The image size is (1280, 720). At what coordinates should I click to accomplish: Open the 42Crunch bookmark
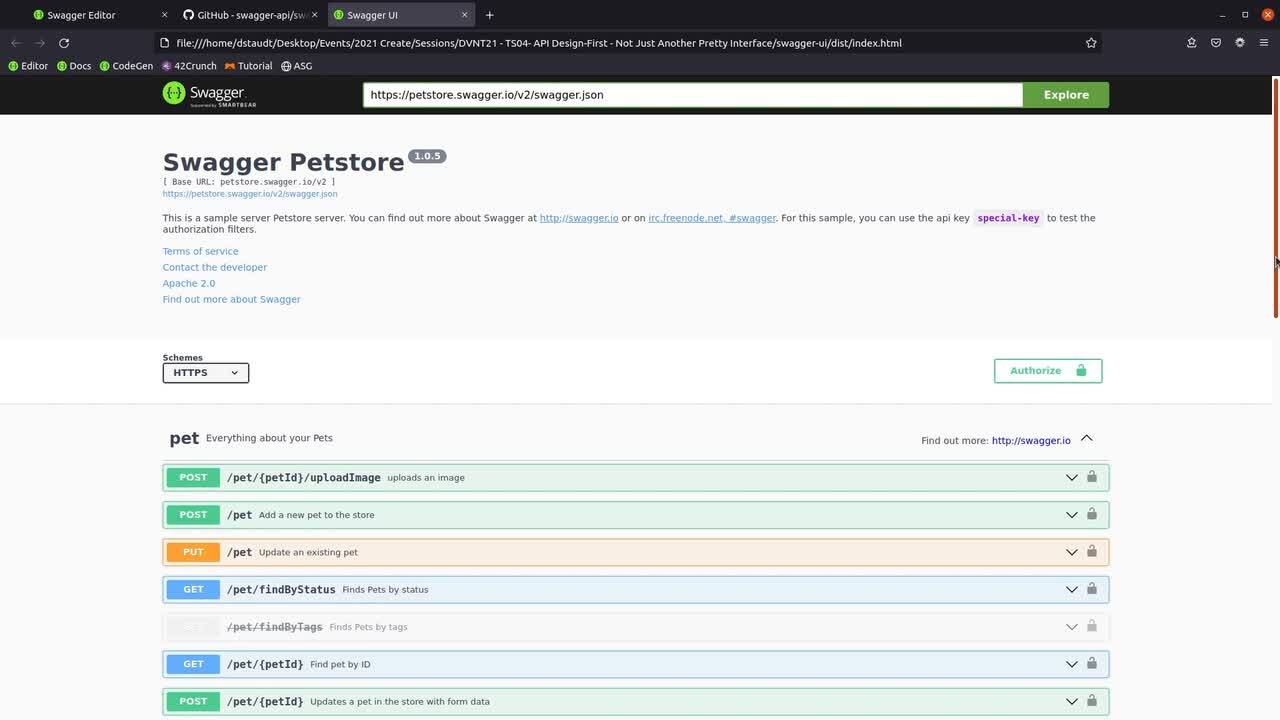[x=189, y=66]
